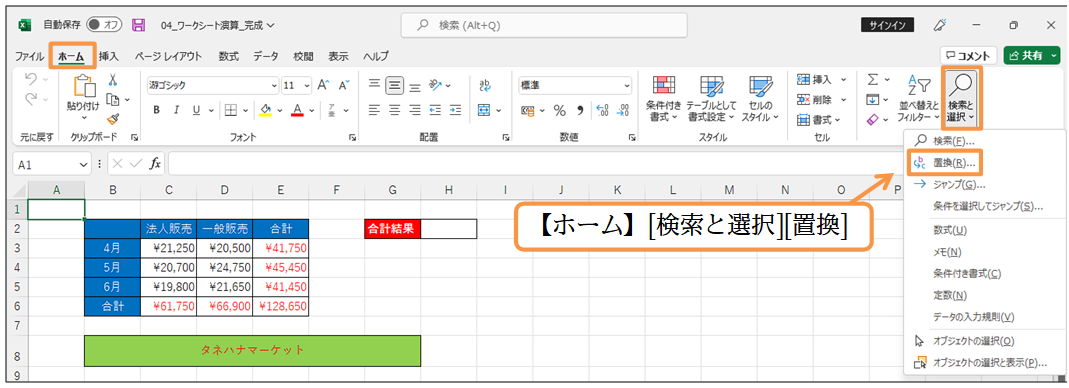Click the Comma Style icon
The image size is (1069, 388).
(580, 110)
